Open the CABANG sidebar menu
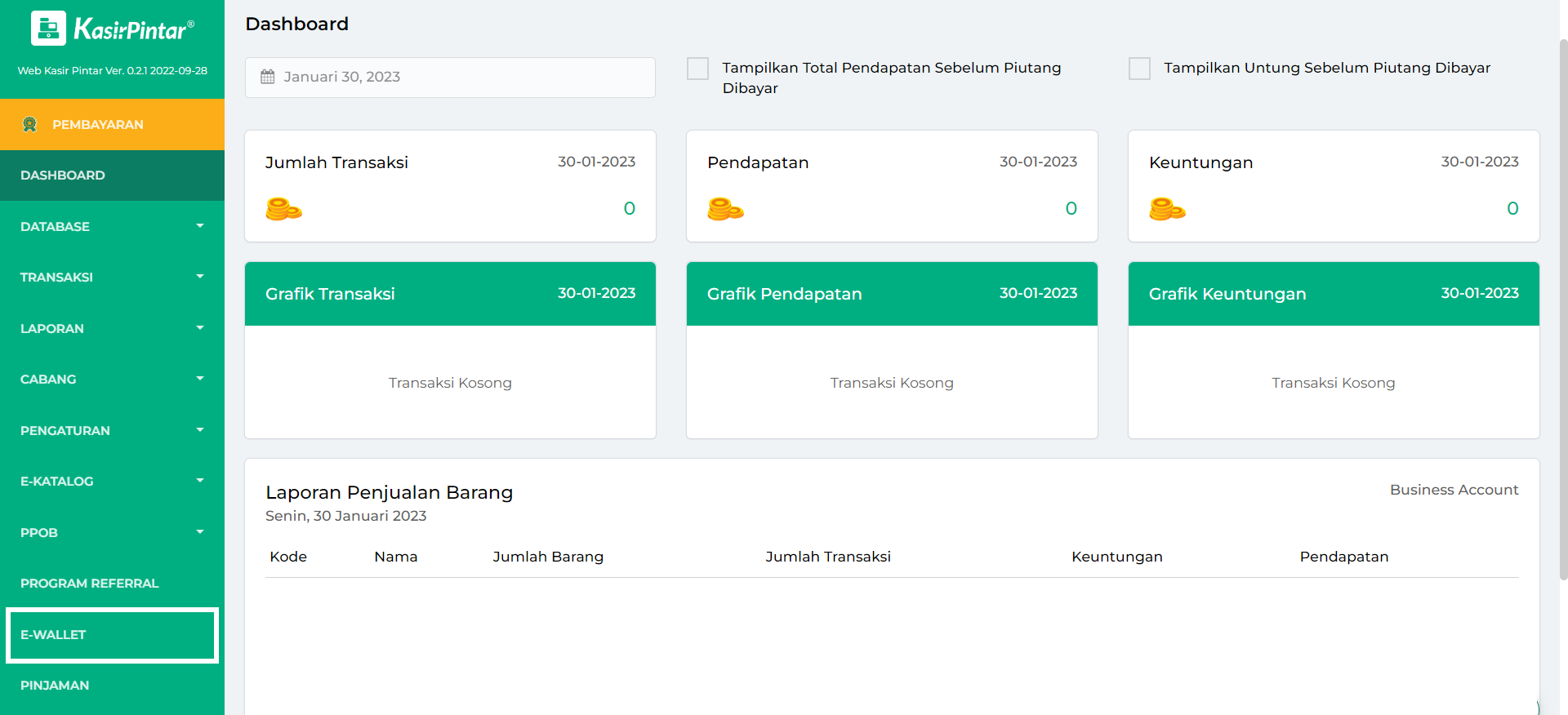This screenshot has height=715, width=1568. click(112, 380)
